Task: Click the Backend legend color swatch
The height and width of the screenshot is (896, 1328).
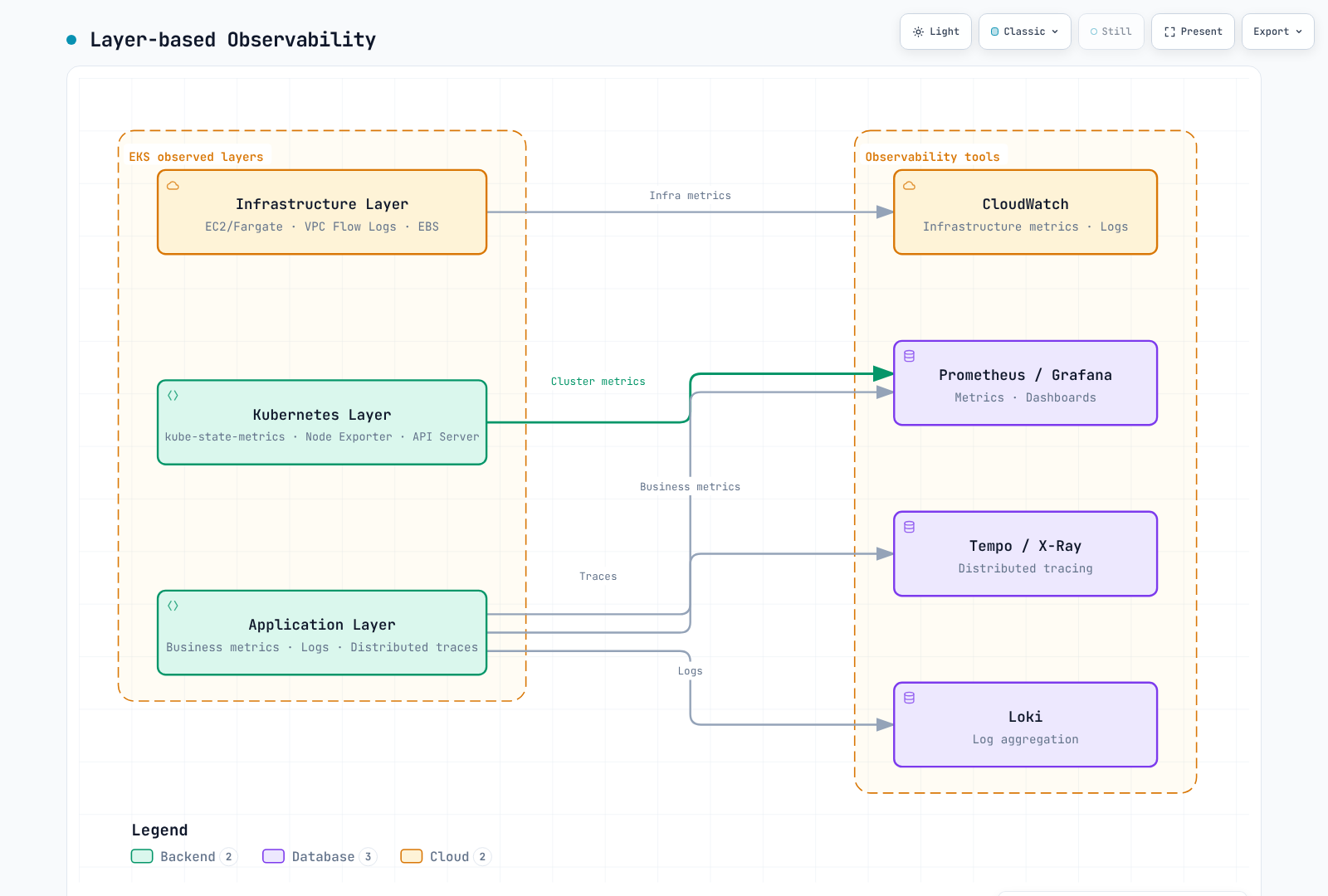Action: (x=142, y=856)
